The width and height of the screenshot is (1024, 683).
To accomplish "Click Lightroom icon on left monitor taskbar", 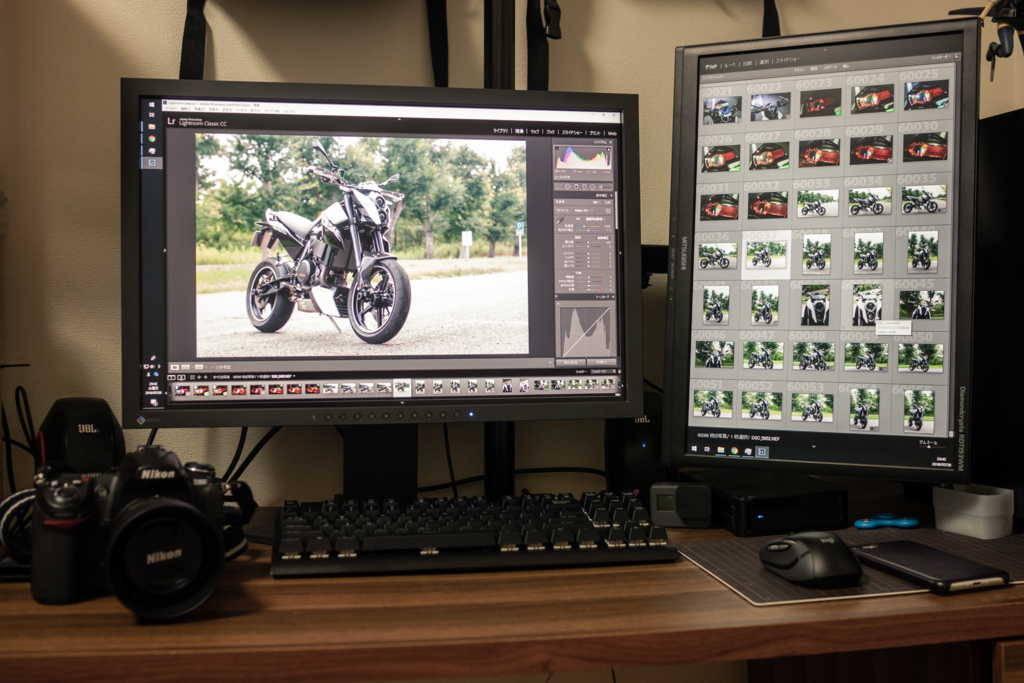I will point(152,162).
